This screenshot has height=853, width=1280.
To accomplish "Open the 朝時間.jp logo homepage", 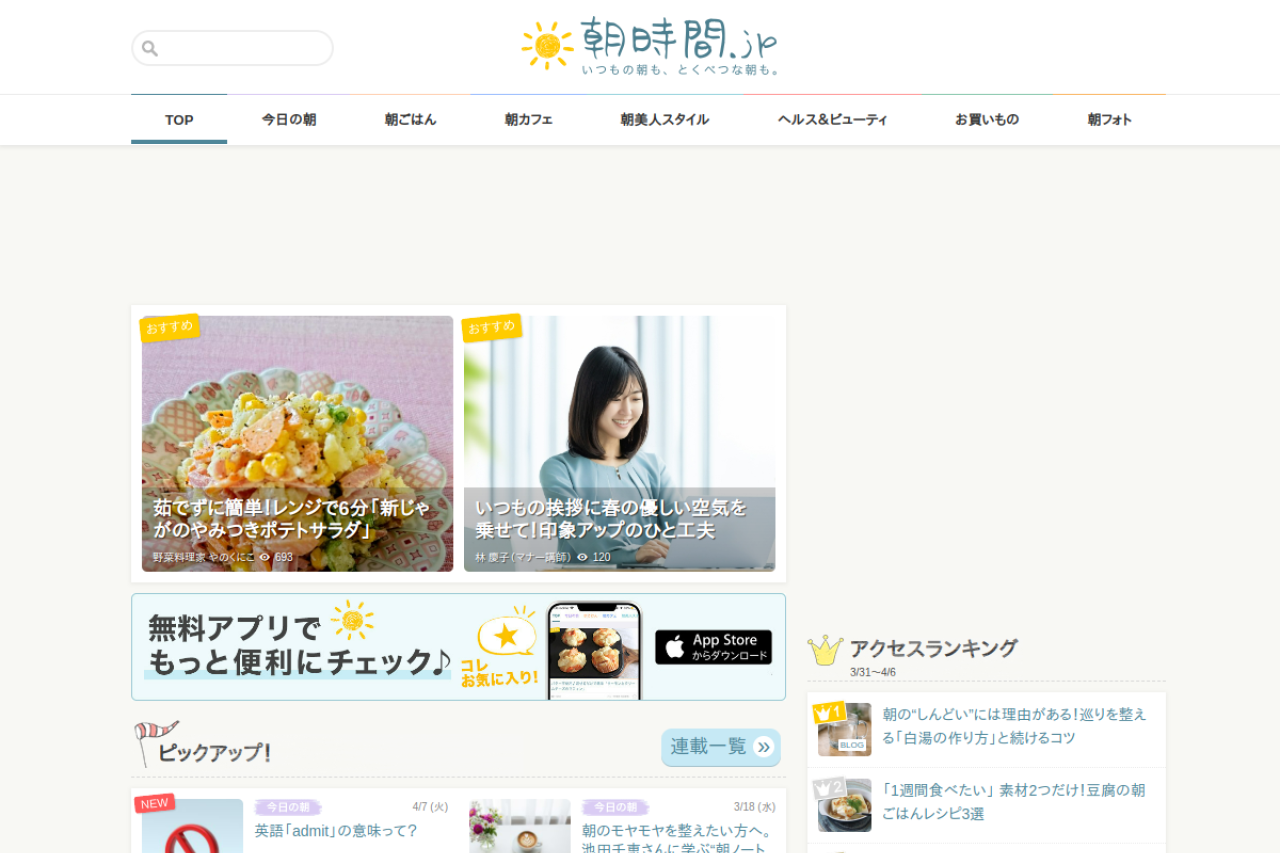I will (x=650, y=46).
